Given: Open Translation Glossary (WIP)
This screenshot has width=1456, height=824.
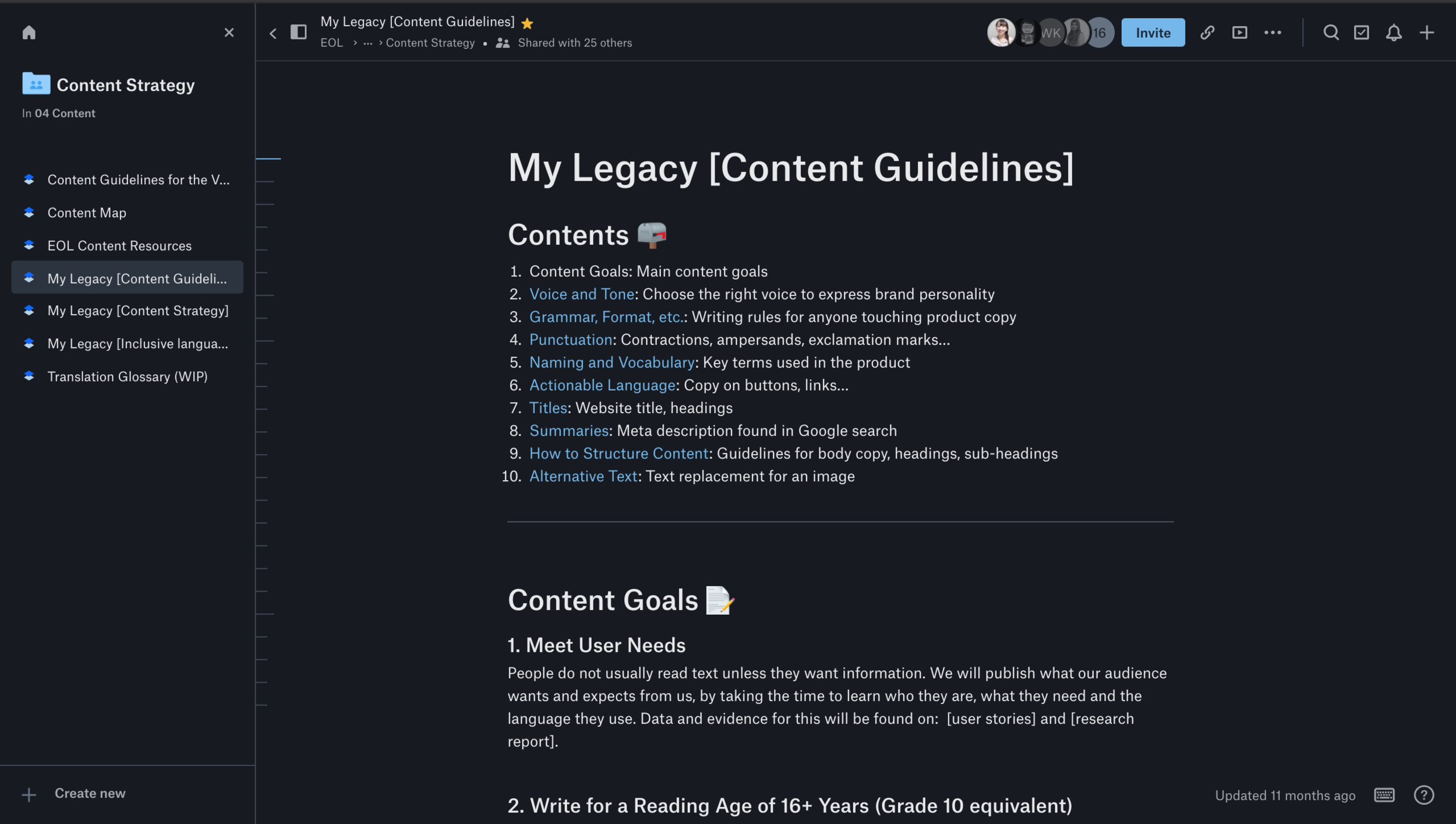Looking at the screenshot, I should pos(128,376).
